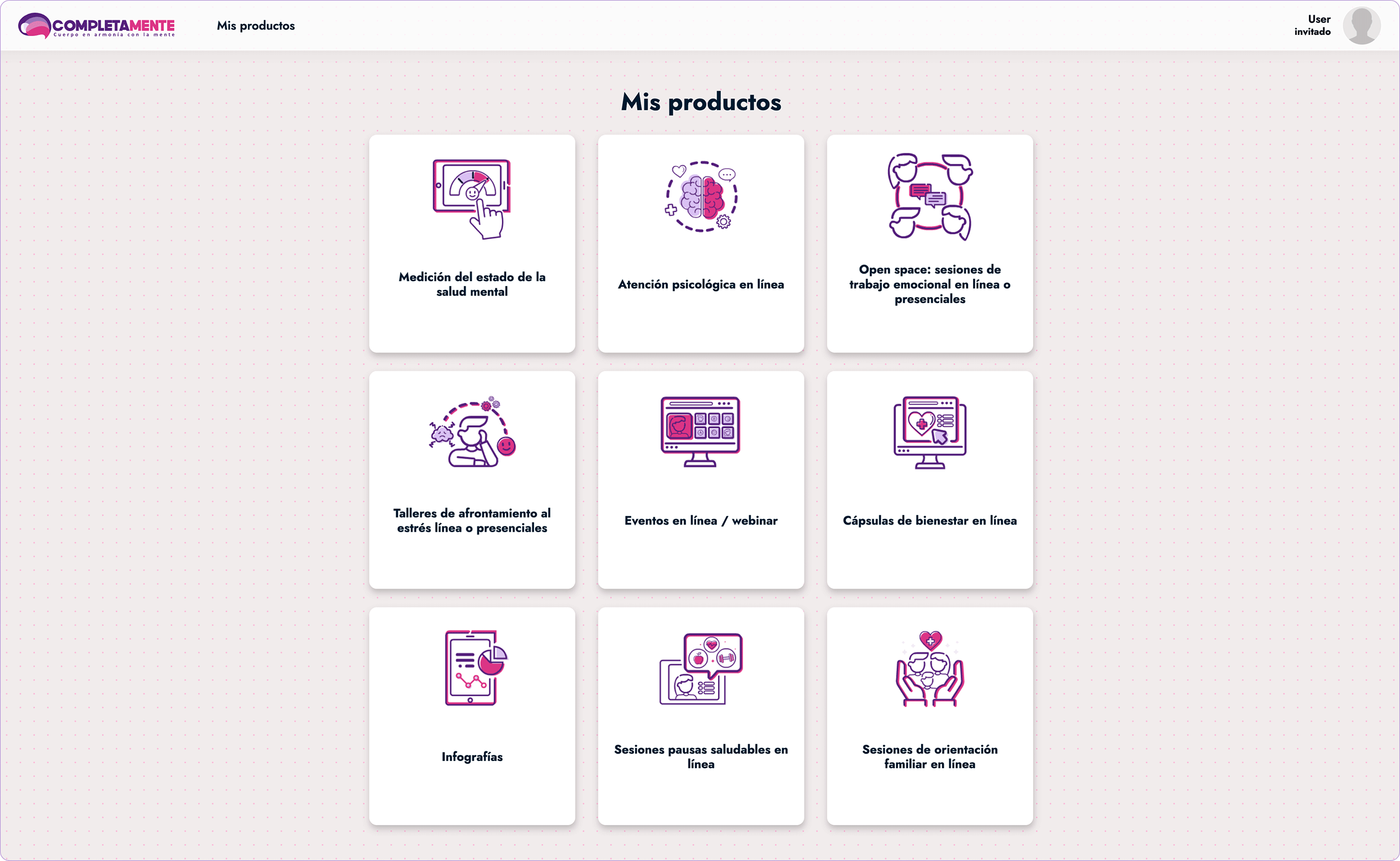1400x861 pixels.
Task: Click the heart monitor Cápsulas de bienestar icon
Action: tap(930, 433)
